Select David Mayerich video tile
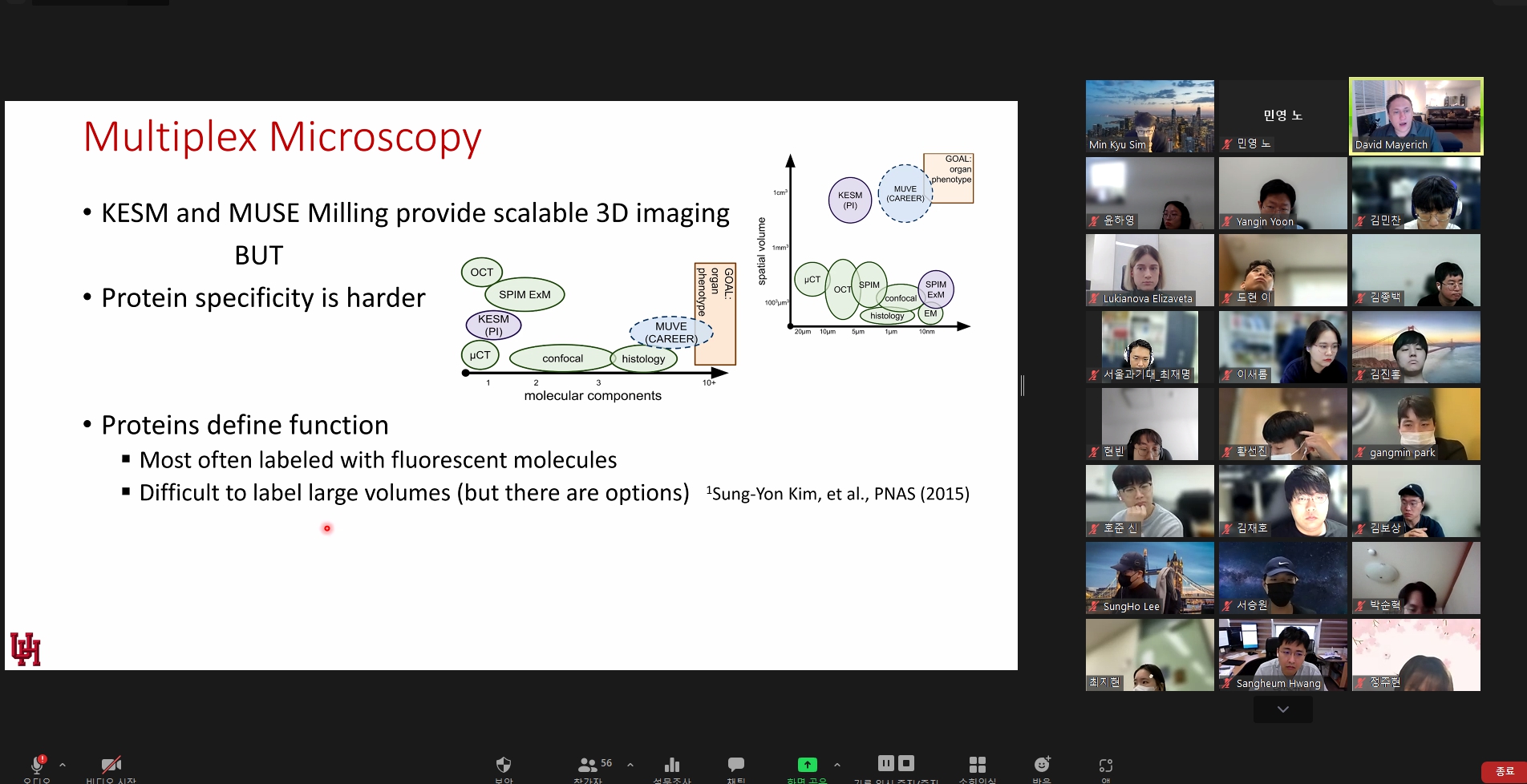 click(x=1416, y=116)
